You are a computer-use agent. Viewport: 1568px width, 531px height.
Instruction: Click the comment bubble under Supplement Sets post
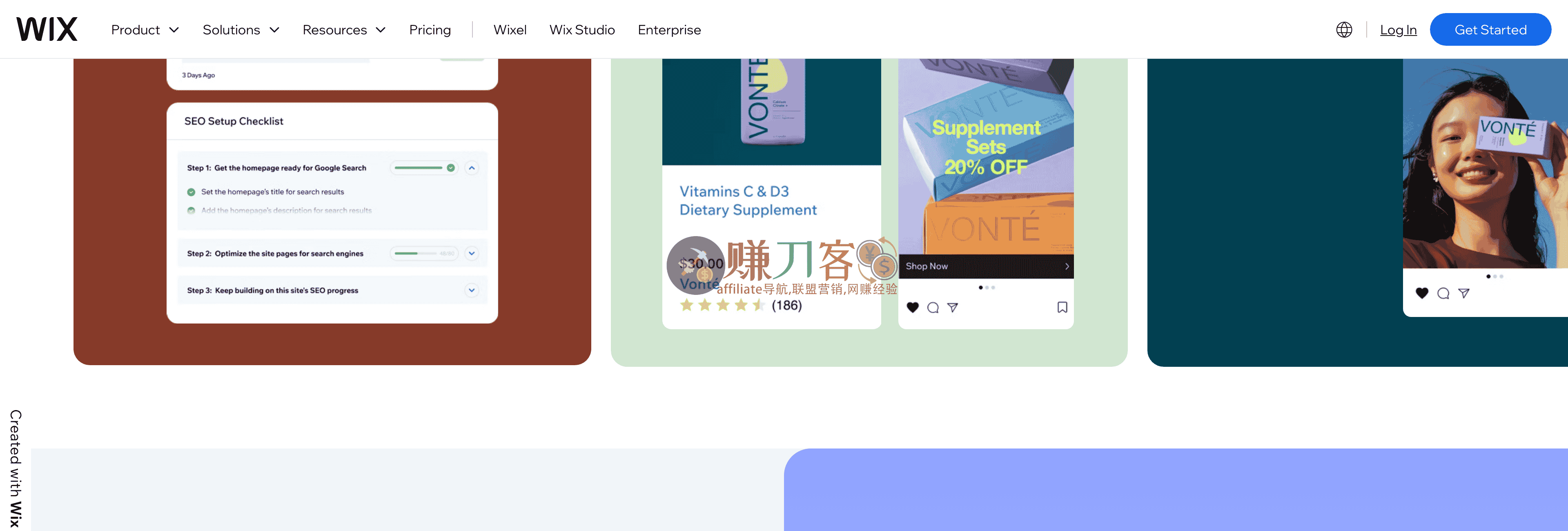click(x=933, y=308)
